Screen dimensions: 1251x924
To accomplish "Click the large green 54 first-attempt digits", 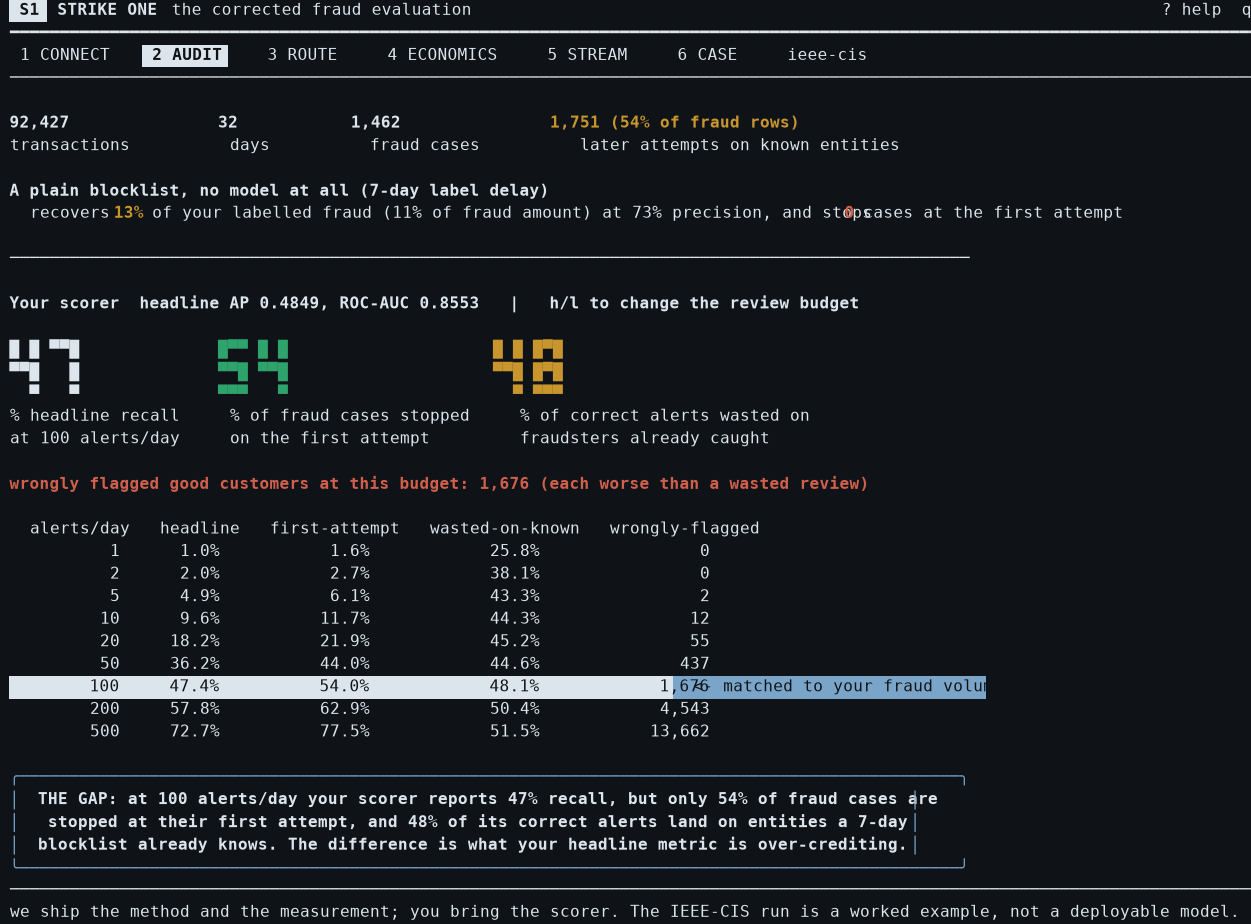I will click(253, 366).
